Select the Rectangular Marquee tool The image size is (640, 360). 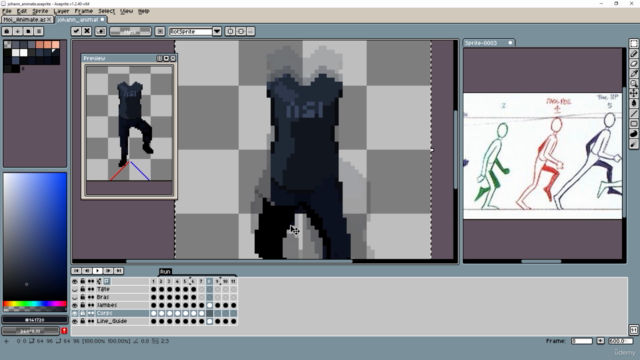pos(633,44)
